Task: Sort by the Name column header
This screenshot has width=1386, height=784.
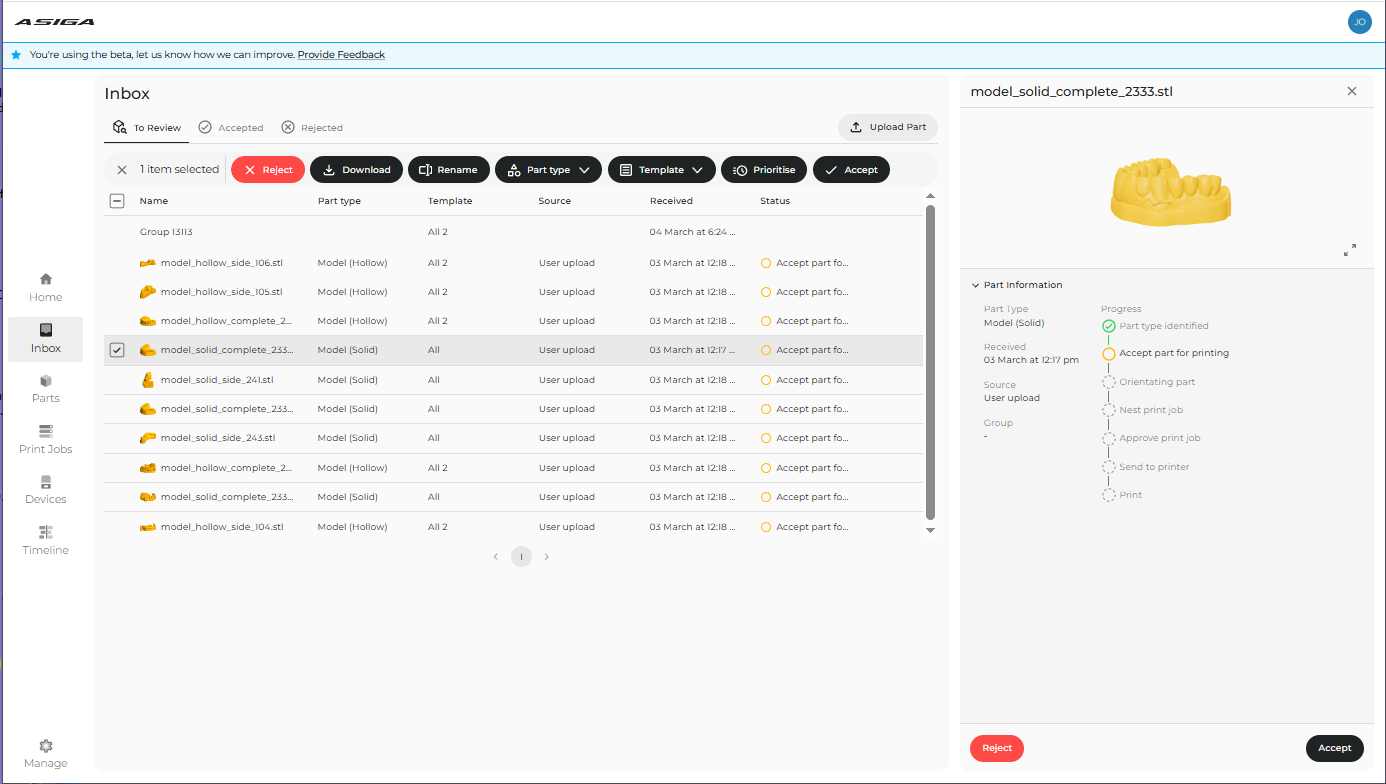Action: 154,201
